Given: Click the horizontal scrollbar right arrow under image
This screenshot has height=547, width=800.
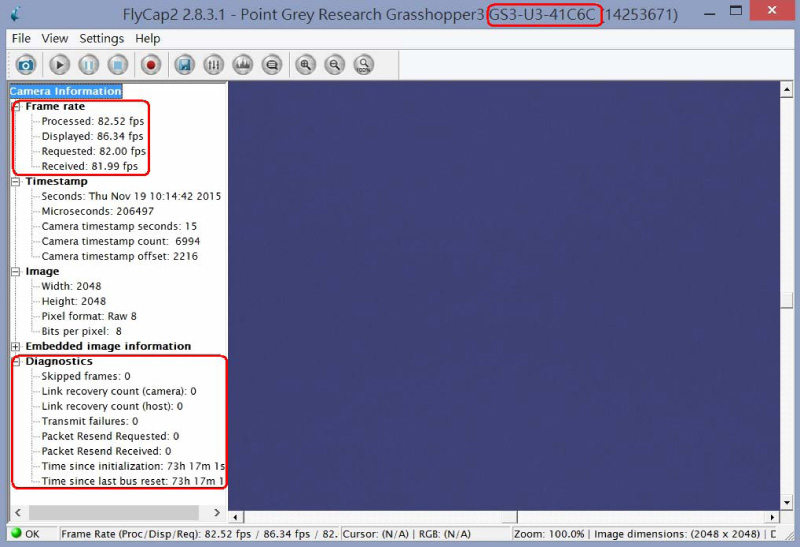Looking at the screenshot, I should coord(772,517).
